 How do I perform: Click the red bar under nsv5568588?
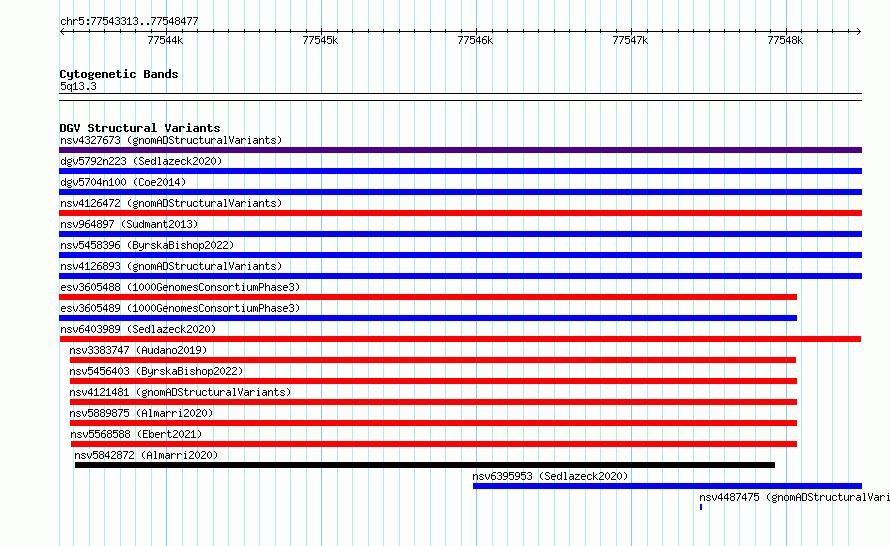pos(434,444)
